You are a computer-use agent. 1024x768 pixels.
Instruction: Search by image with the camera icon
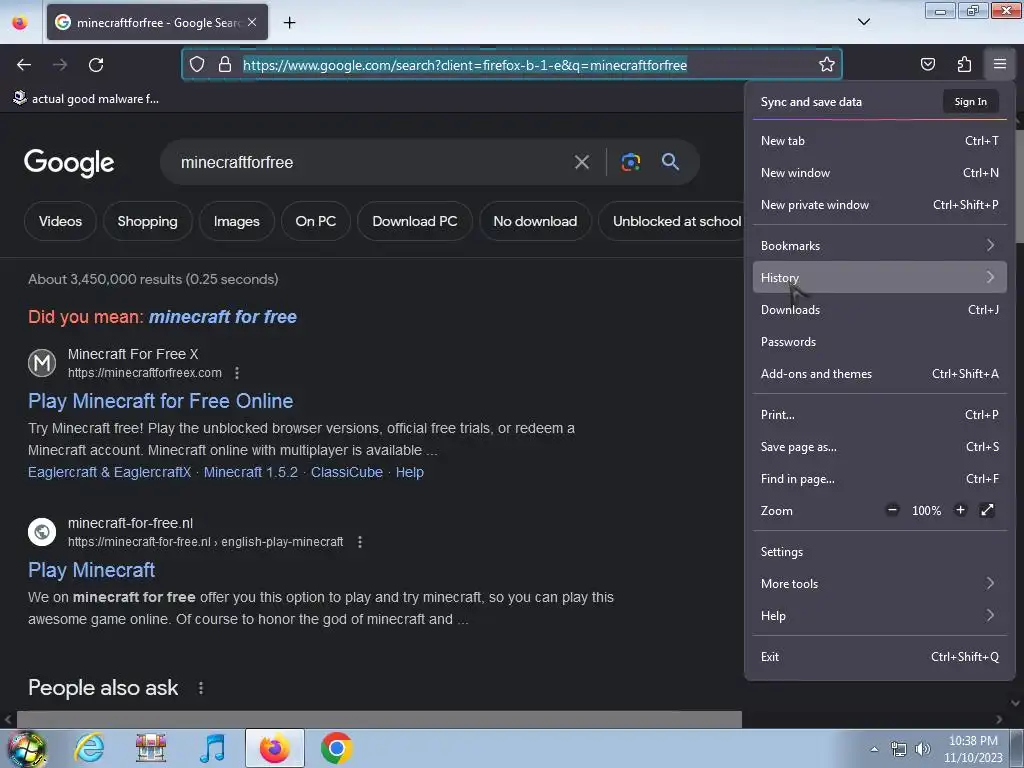click(x=630, y=162)
